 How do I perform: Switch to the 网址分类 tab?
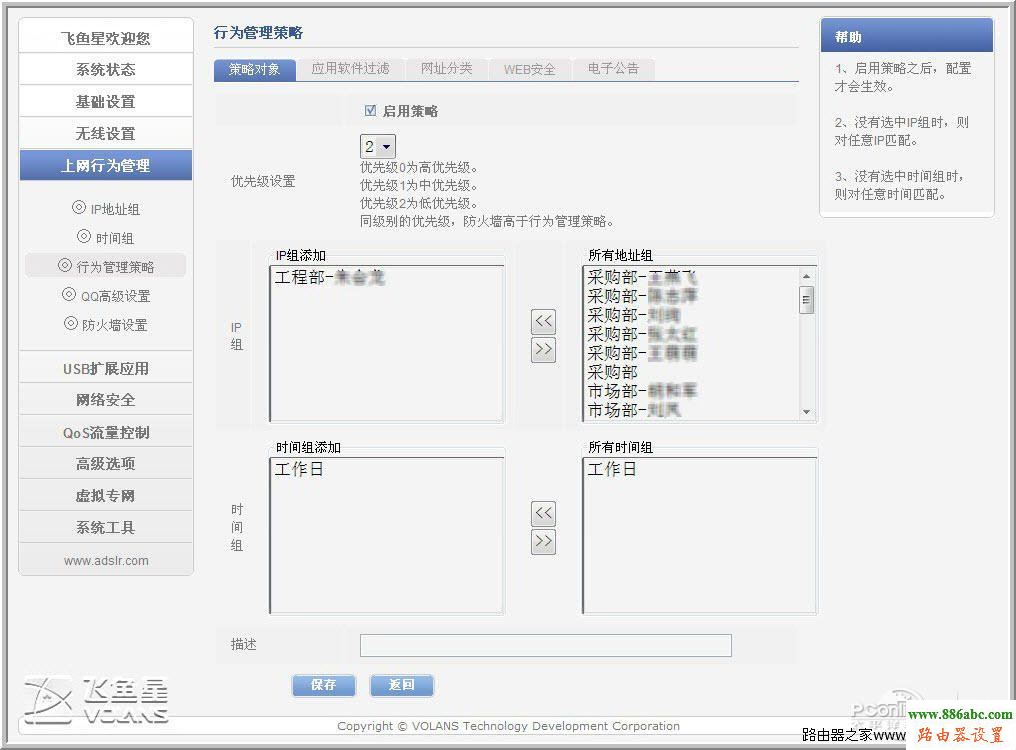pyautogui.click(x=446, y=69)
